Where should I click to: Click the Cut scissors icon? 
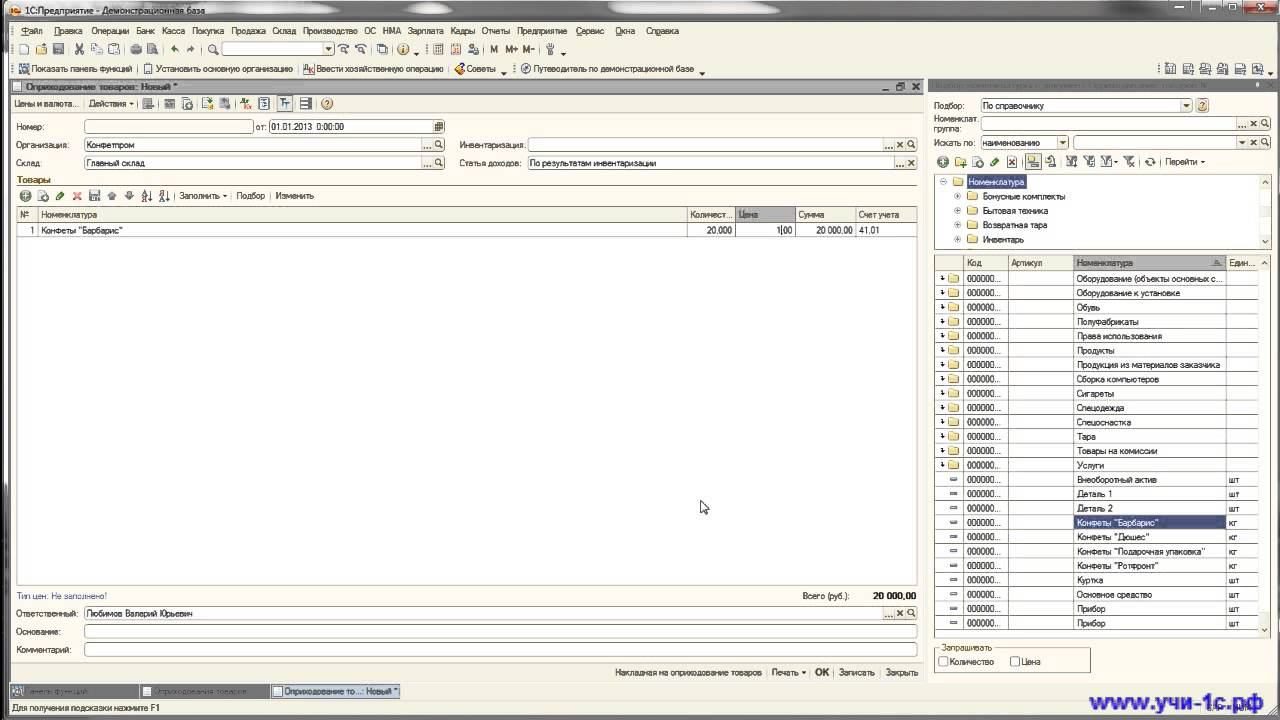(x=80, y=49)
